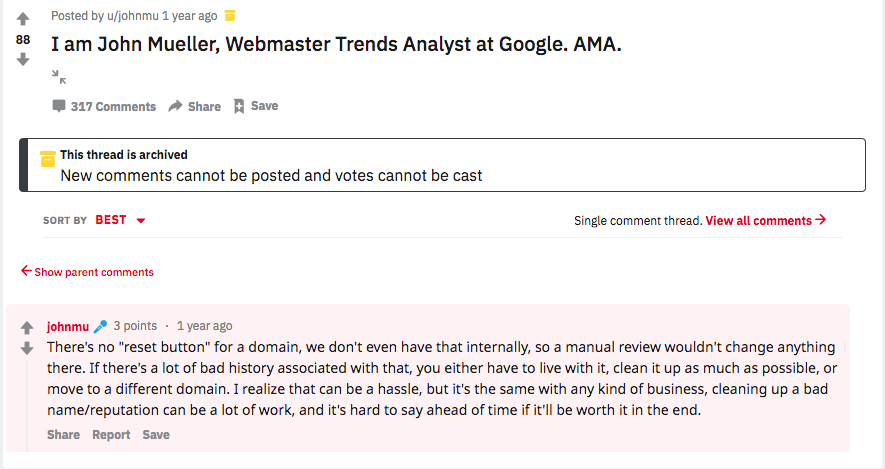Share johnmu's comment
This screenshot has width=885, height=469.
63,435
